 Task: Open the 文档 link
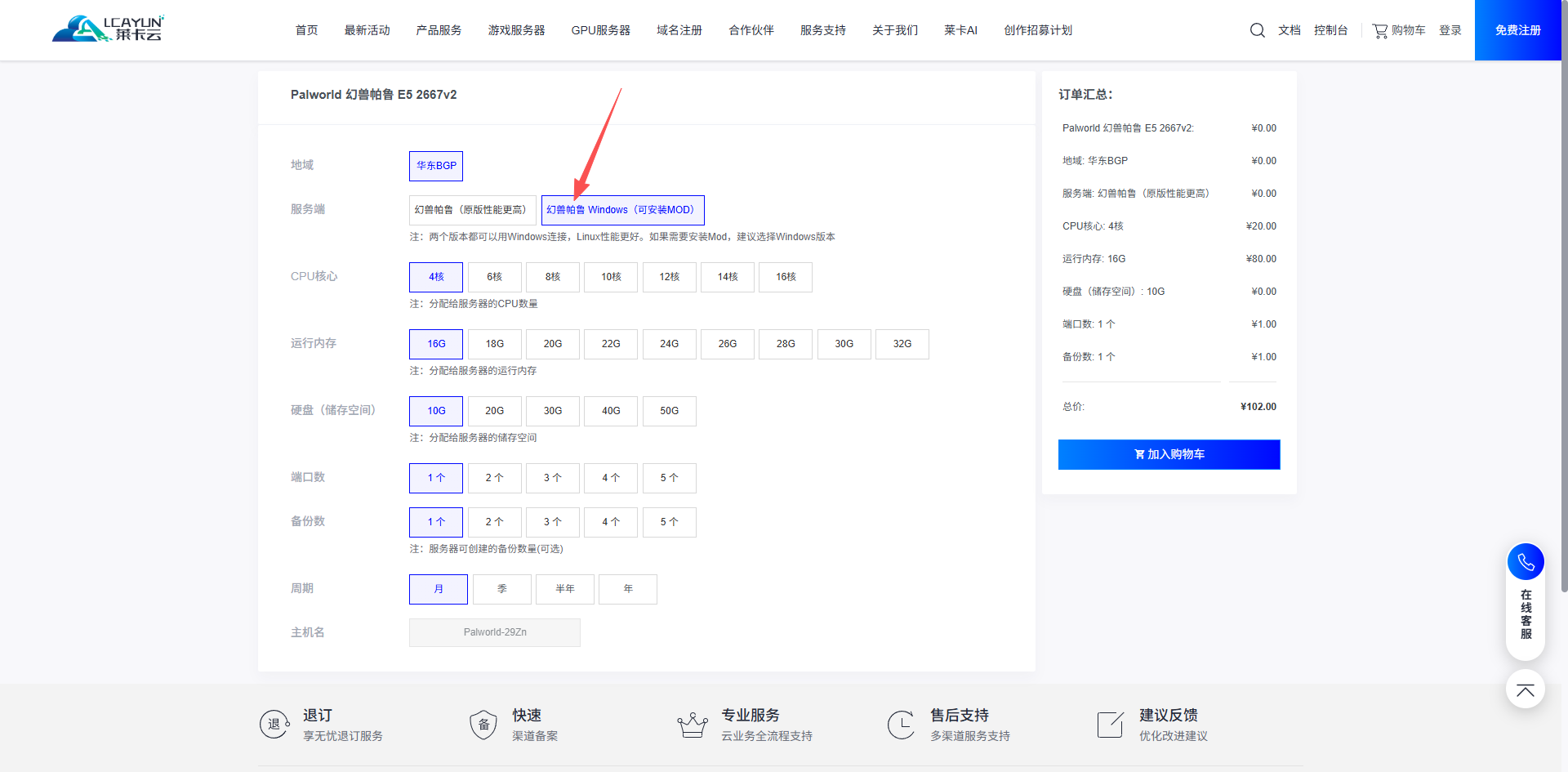coord(1290,30)
